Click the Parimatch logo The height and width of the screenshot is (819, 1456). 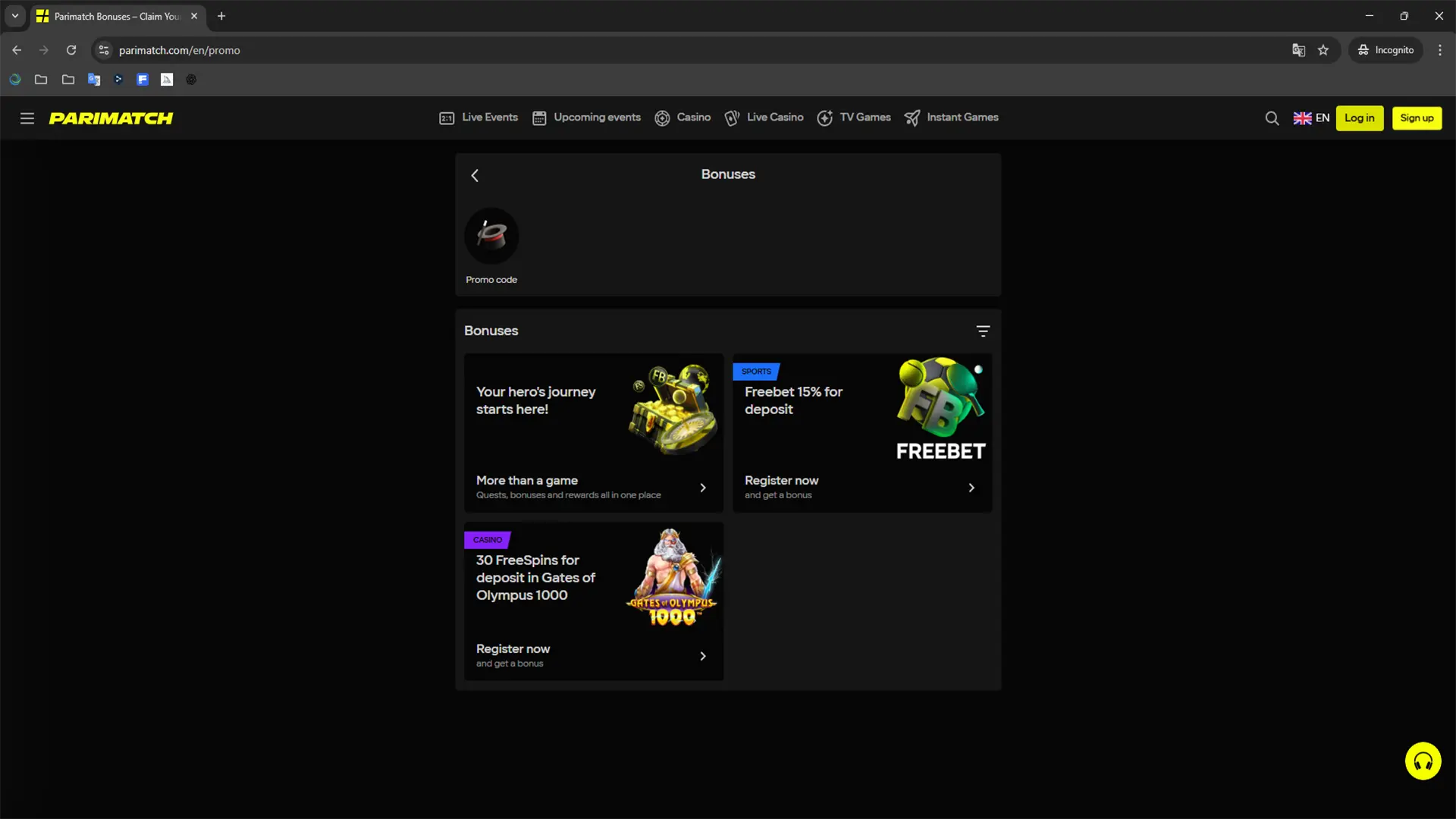click(x=111, y=118)
